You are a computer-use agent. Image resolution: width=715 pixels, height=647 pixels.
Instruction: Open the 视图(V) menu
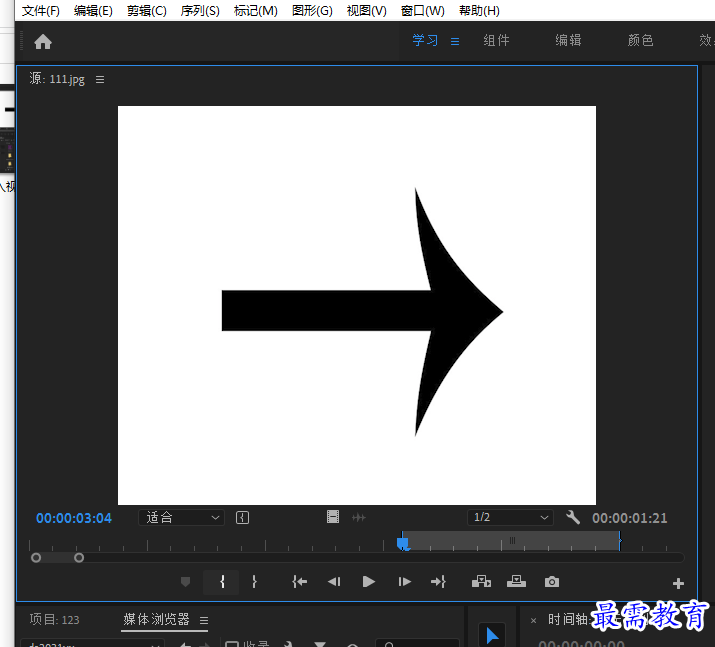[x=366, y=10]
